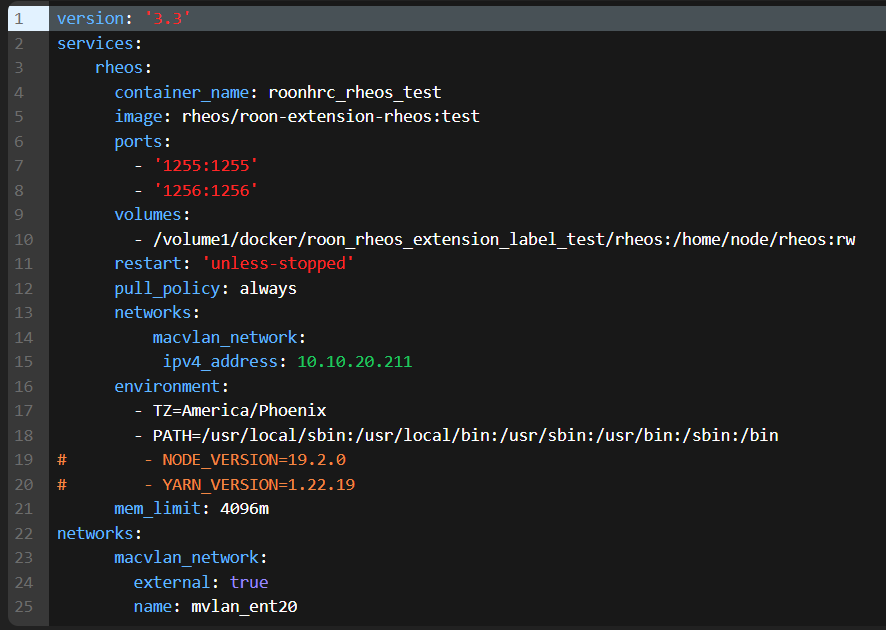Click the commented YARN_VERSION=1.22.19 entry
The width and height of the screenshot is (886, 630).
[x=259, y=485]
